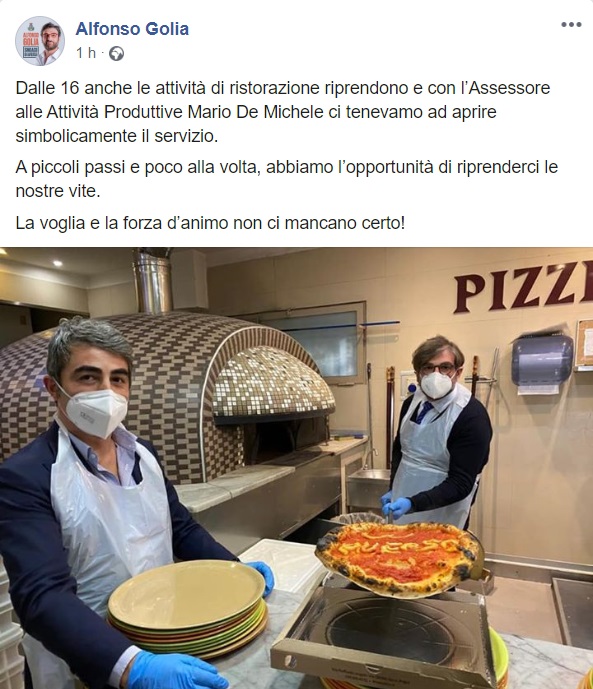
Task: Click the line 'La voglia e la forza d'animo'
Action: 210,223
